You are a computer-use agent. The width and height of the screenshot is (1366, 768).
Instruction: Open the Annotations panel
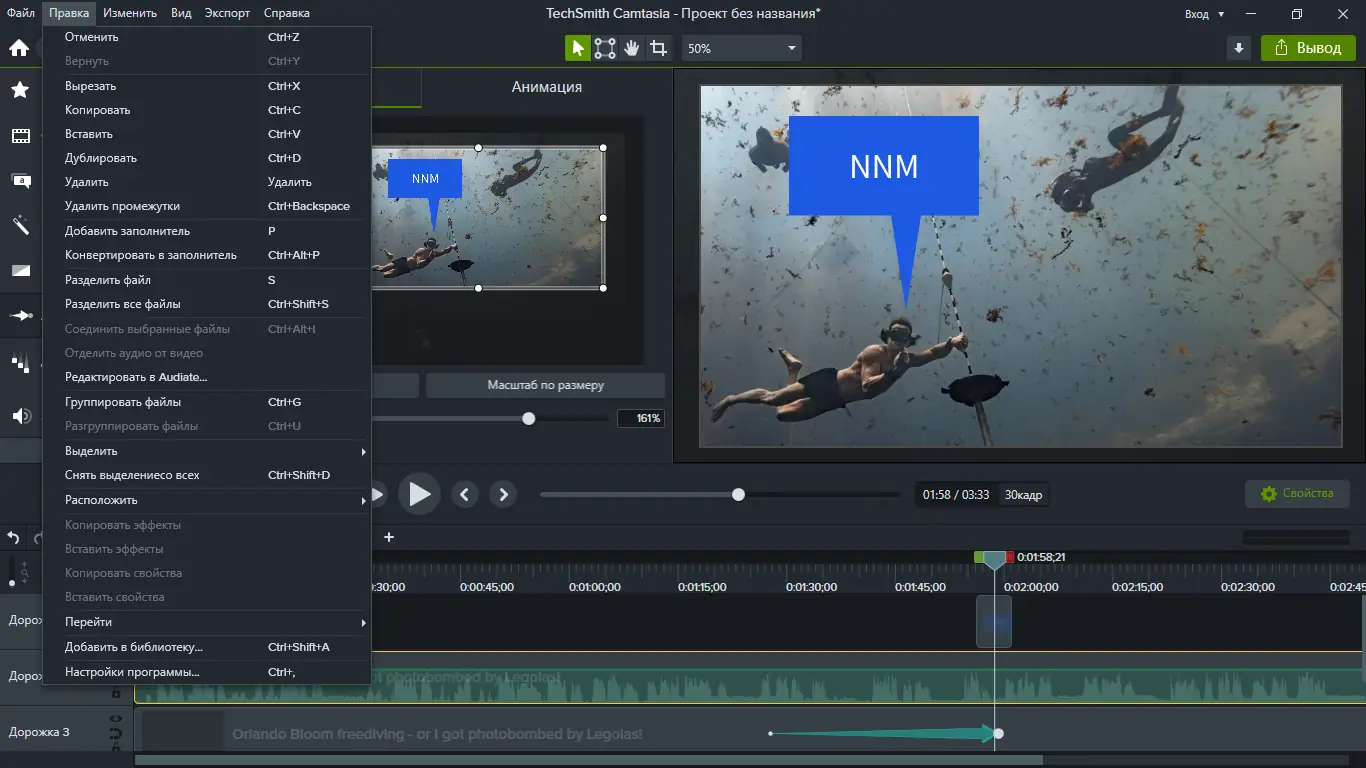21,181
